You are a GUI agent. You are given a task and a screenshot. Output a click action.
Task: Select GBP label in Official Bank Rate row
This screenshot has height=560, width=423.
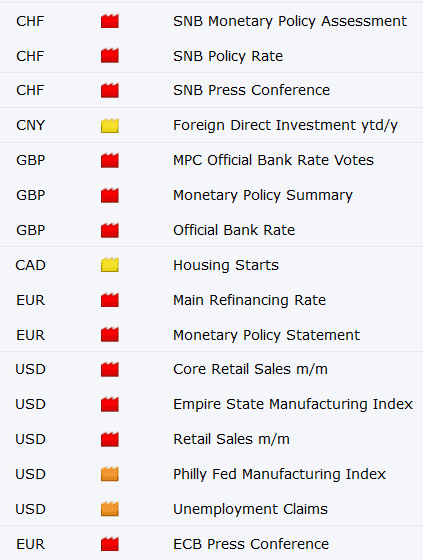31,230
